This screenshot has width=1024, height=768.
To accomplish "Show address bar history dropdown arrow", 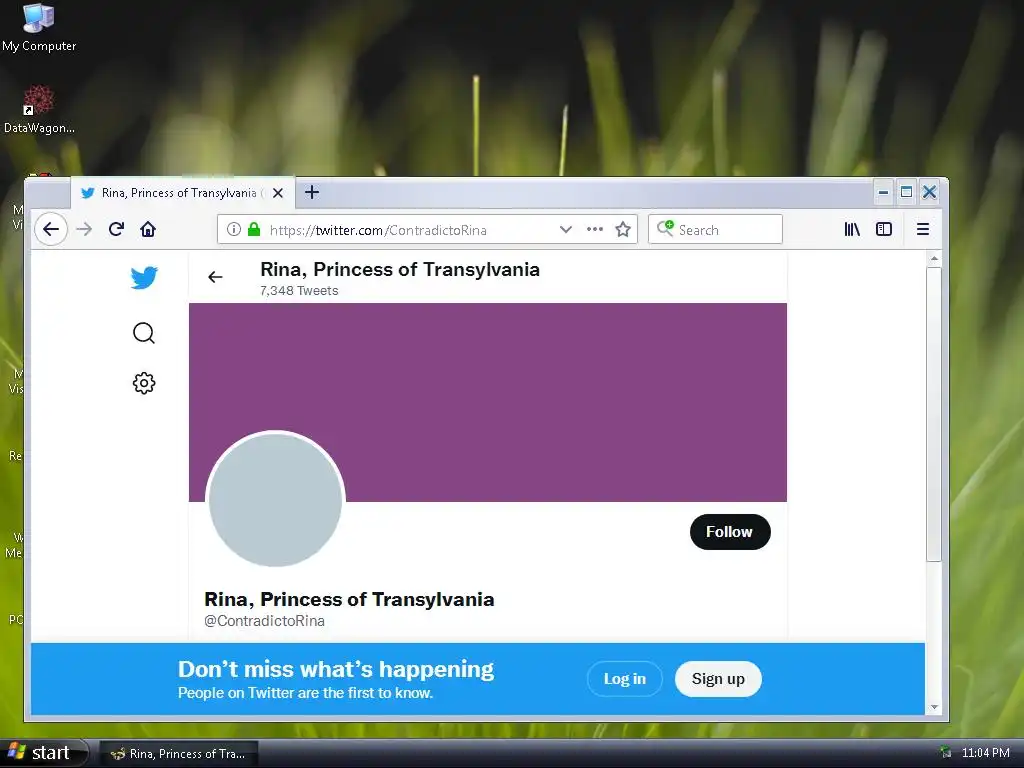I will (x=566, y=229).
